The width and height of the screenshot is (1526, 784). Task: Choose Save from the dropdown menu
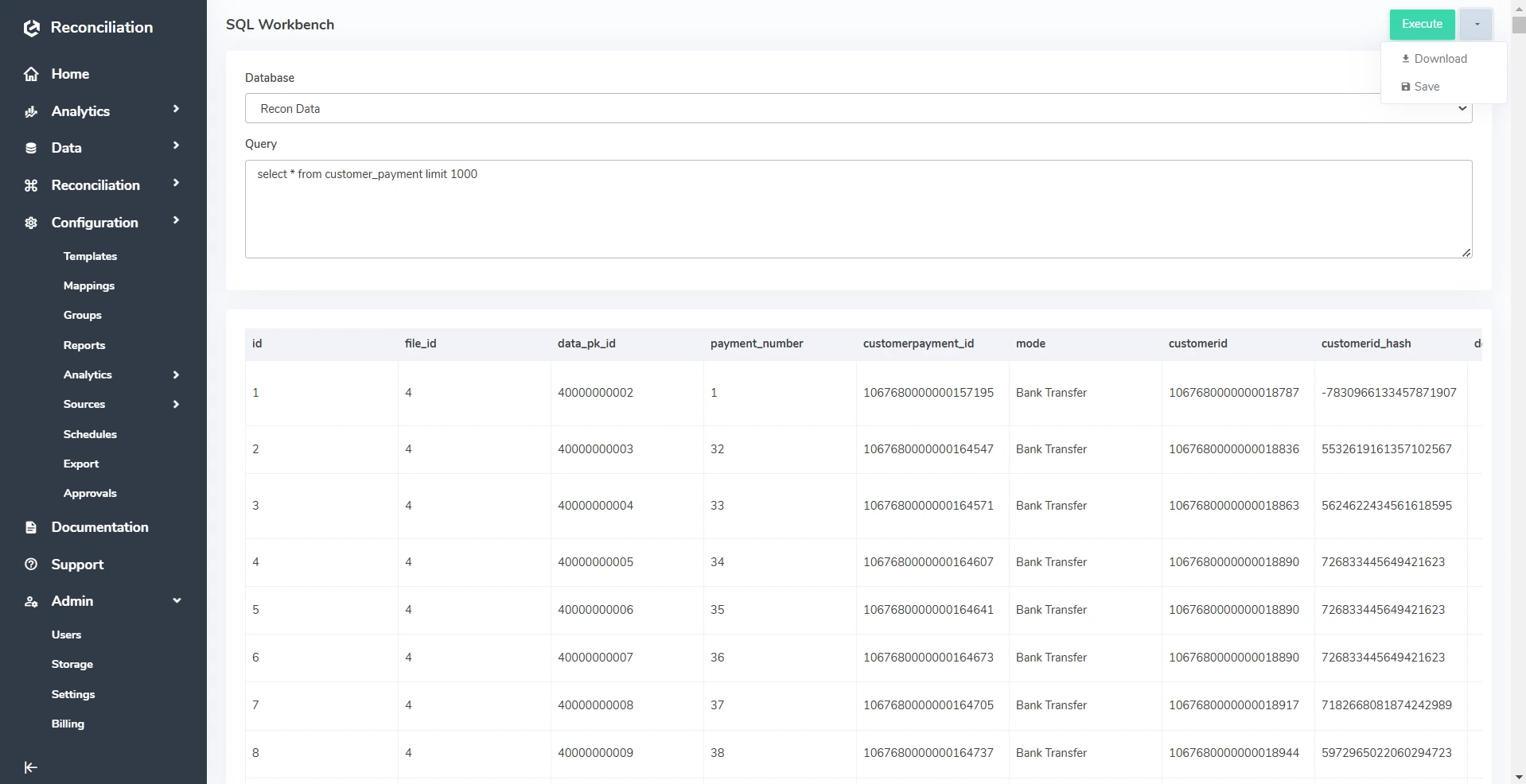coord(1427,86)
